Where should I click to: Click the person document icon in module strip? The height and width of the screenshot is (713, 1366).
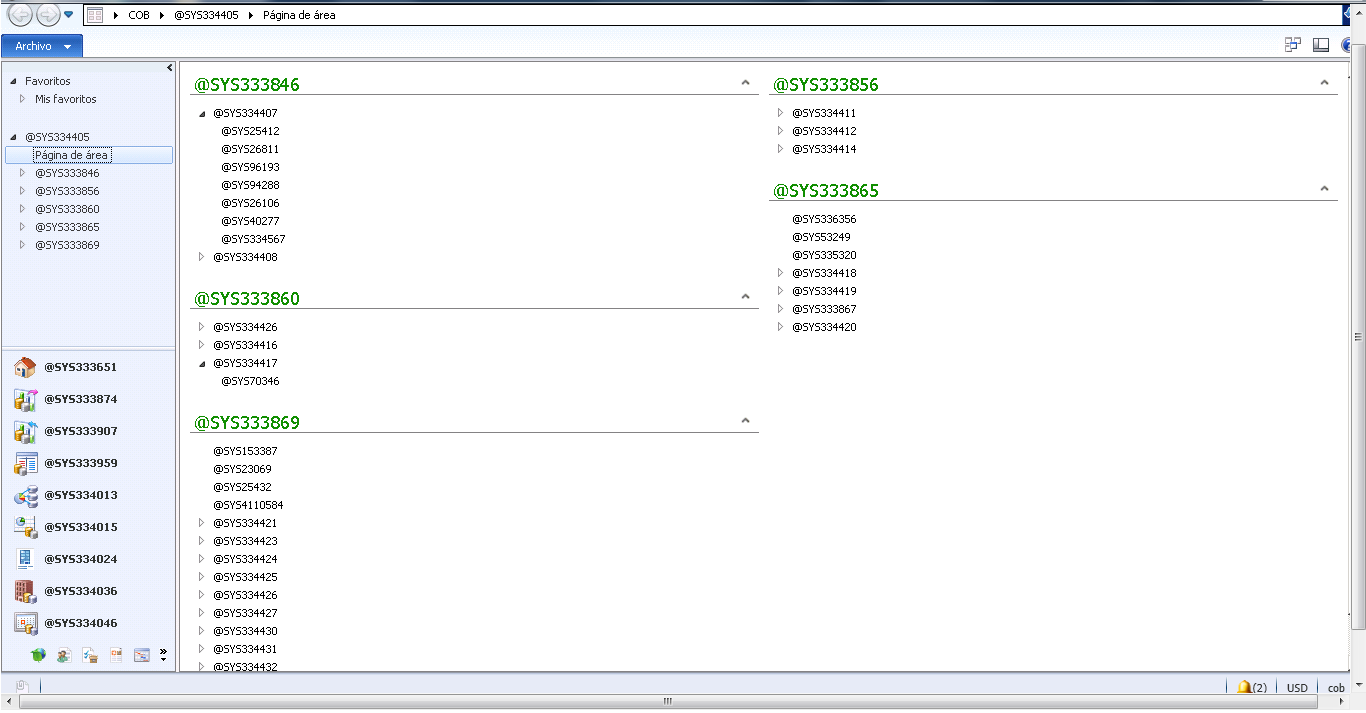(64, 655)
